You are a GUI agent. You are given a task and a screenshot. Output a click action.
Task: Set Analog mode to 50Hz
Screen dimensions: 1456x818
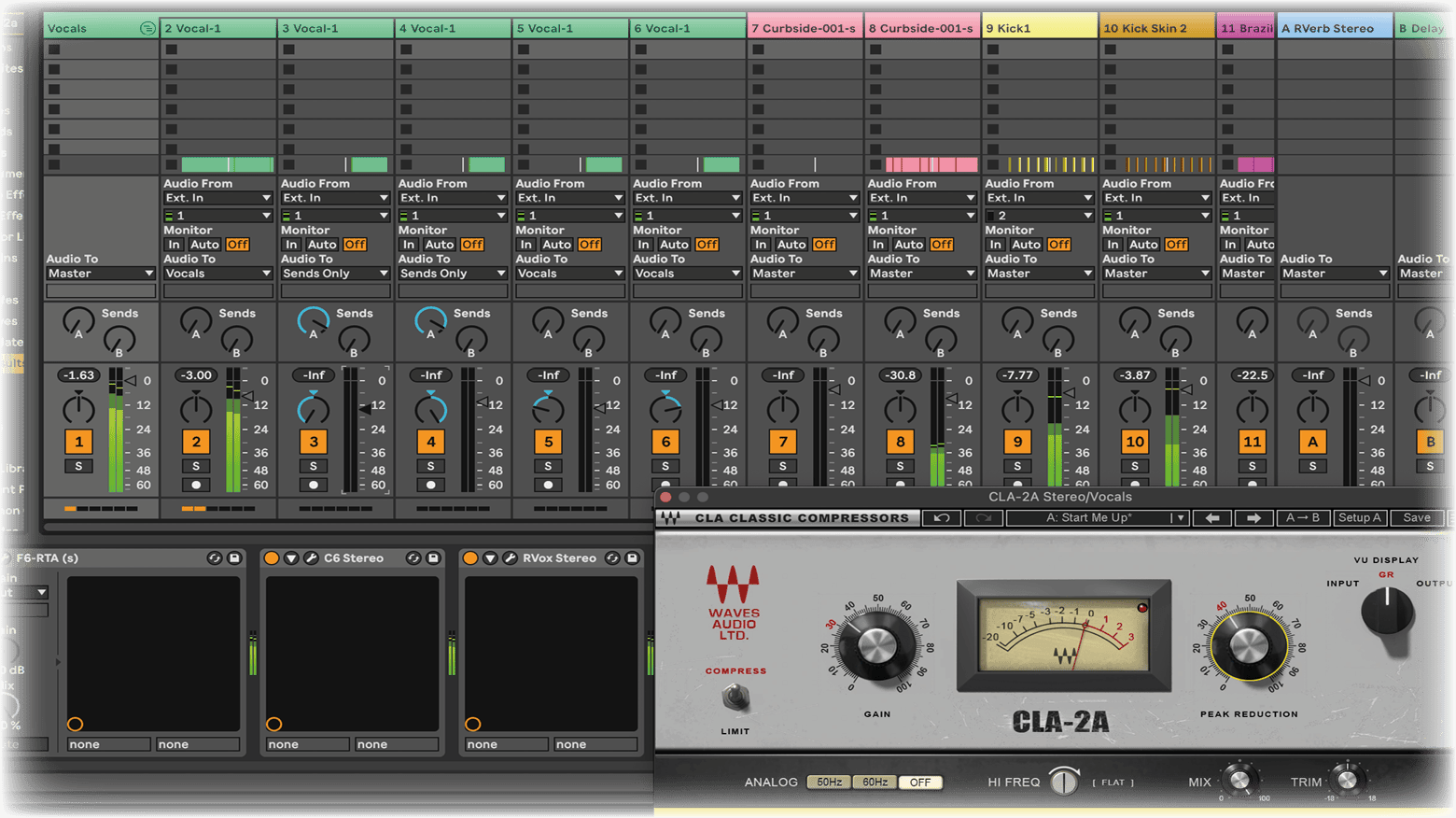[x=829, y=783]
